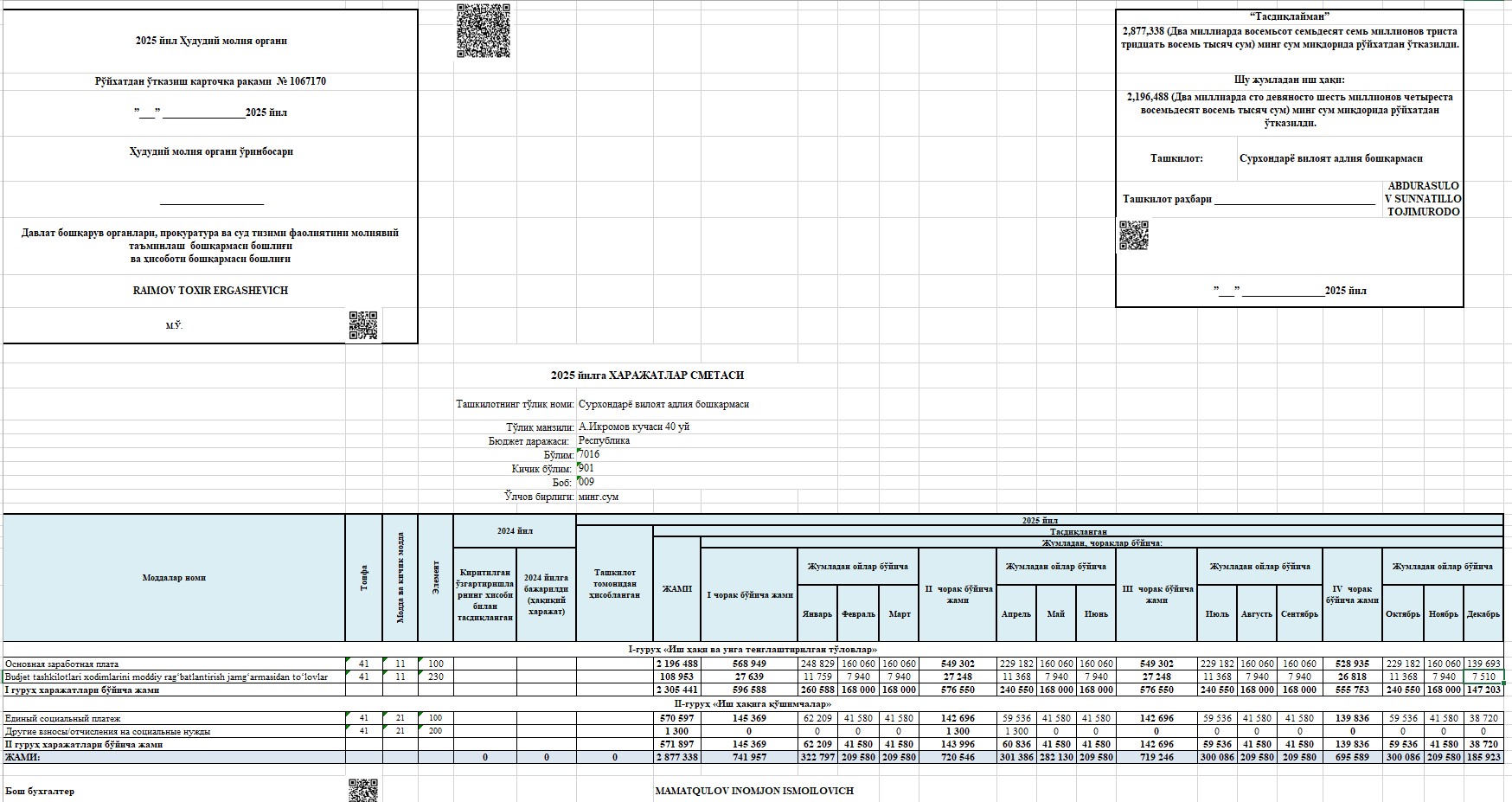1512x802 pixels.
Task: Click the 'Февраль' month header
Action: point(858,613)
